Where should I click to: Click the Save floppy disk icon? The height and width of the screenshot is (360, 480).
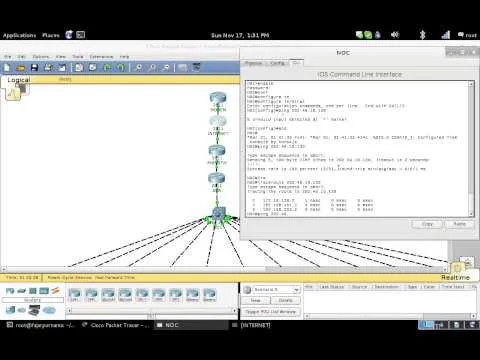[x=34, y=68]
